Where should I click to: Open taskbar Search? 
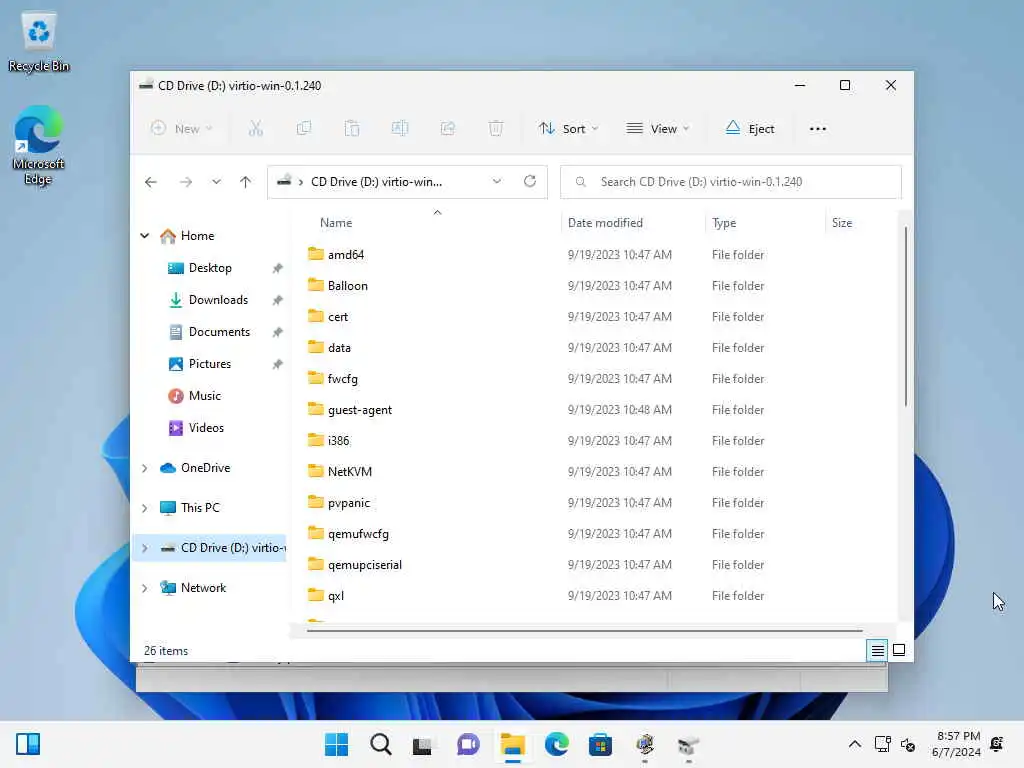click(381, 744)
